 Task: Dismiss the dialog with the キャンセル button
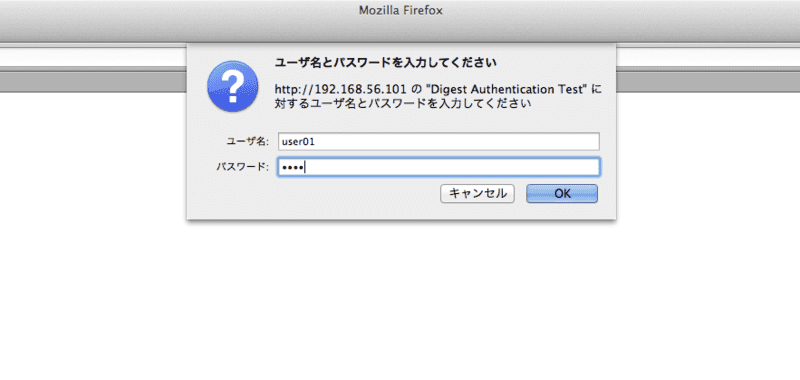(477, 194)
